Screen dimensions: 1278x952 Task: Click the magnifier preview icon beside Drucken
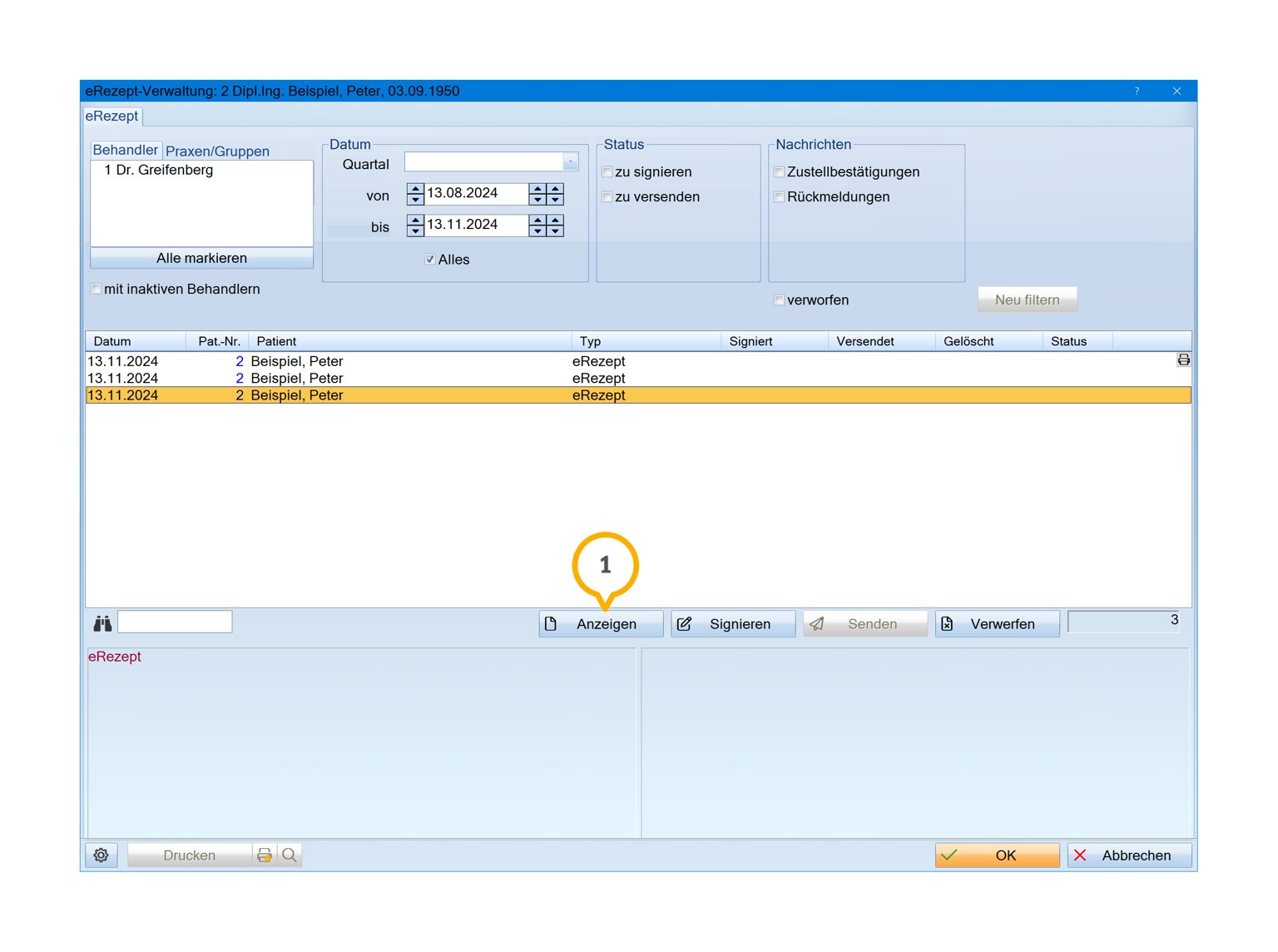pos(290,855)
